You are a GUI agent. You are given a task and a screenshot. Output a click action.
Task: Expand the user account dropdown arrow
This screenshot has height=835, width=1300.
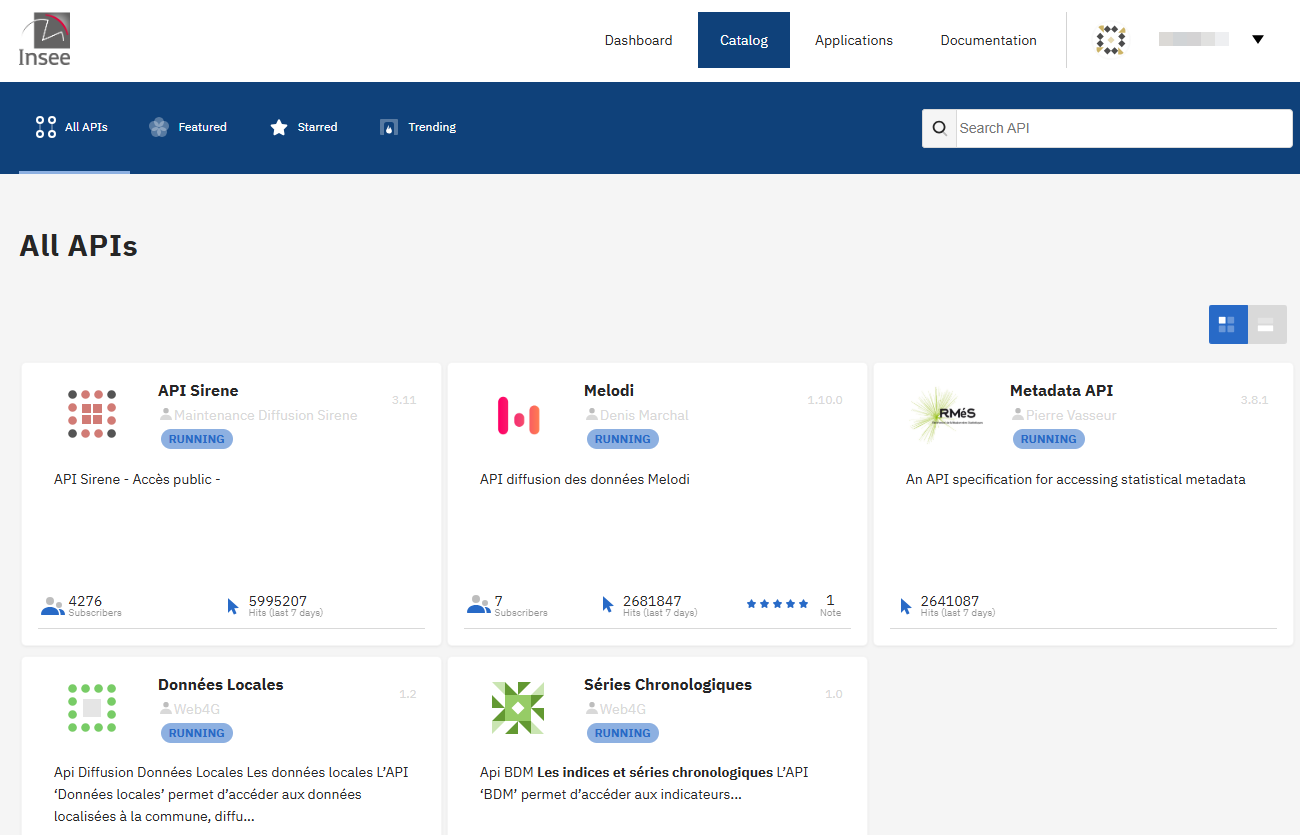coord(1258,40)
